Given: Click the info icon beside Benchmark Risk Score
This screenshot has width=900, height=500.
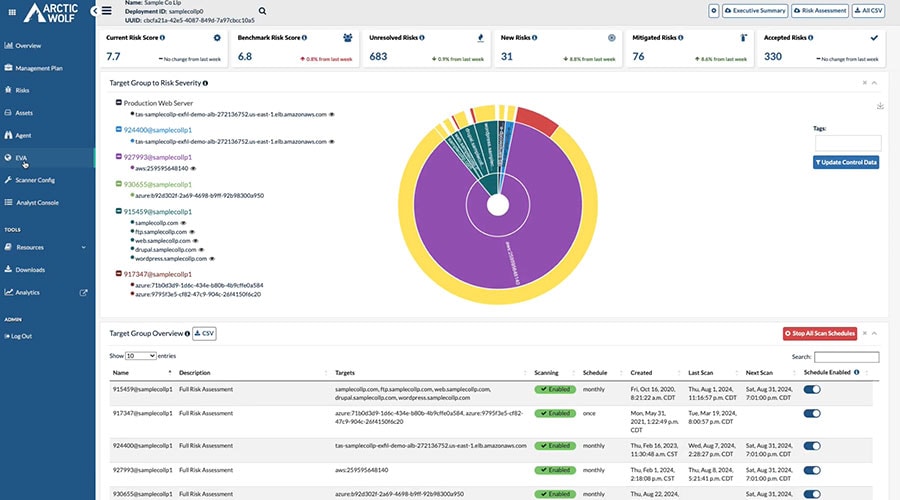Looking at the screenshot, I should 304,37.
